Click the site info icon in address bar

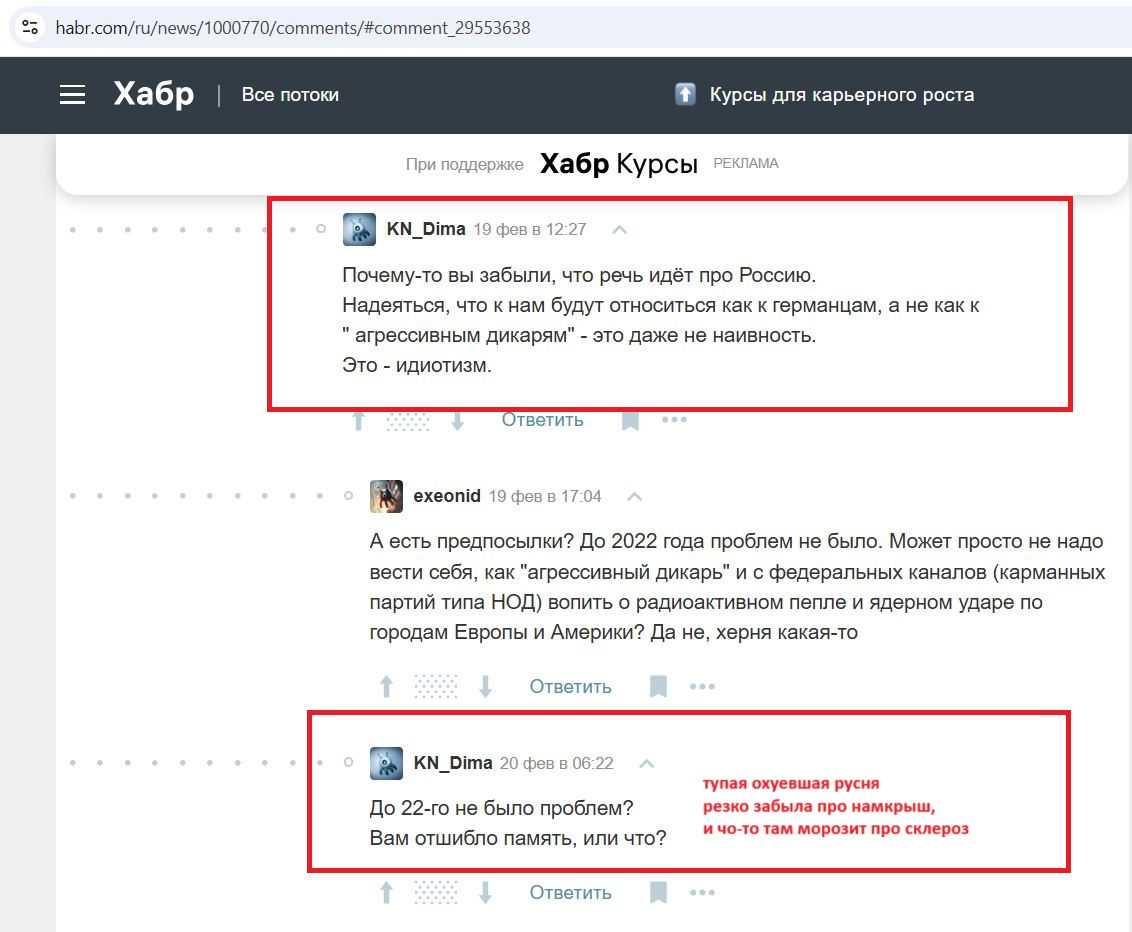[x=31, y=27]
